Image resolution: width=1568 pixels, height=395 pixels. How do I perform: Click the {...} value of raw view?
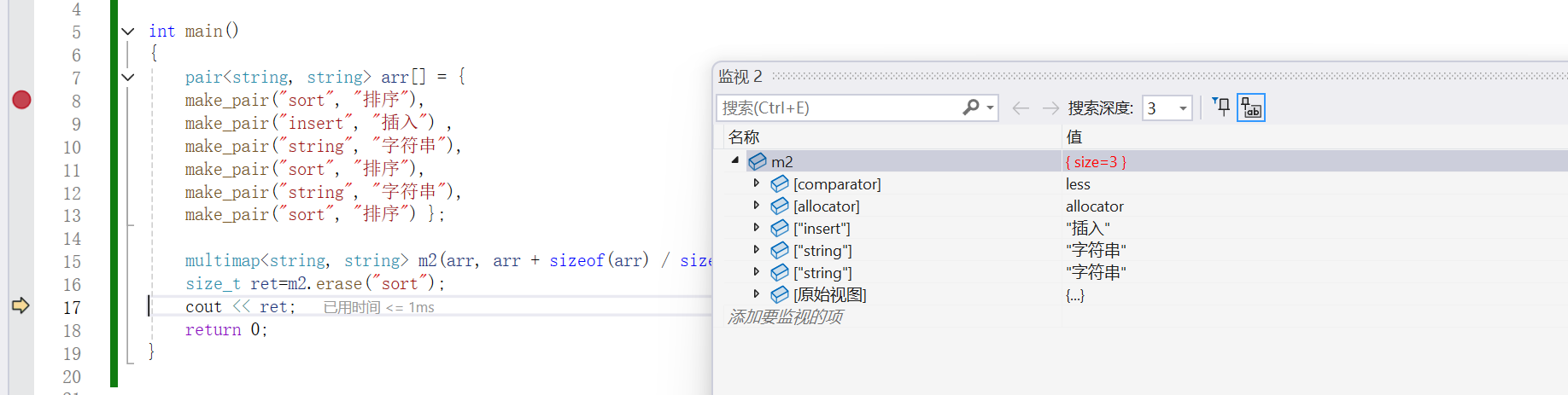pyautogui.click(x=1075, y=295)
